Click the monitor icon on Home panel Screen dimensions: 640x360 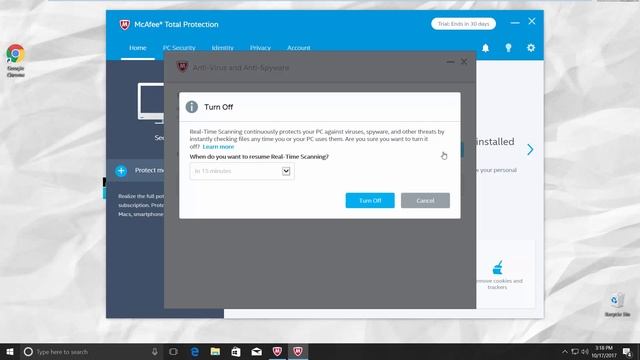click(151, 103)
